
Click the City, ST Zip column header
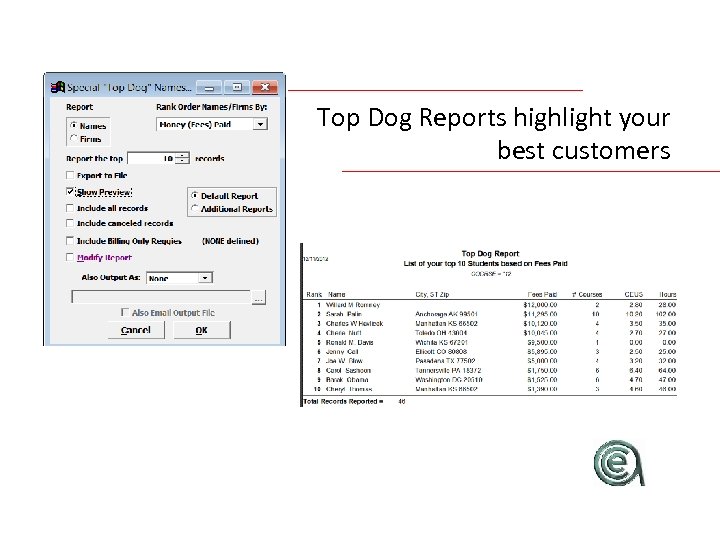coord(432,294)
